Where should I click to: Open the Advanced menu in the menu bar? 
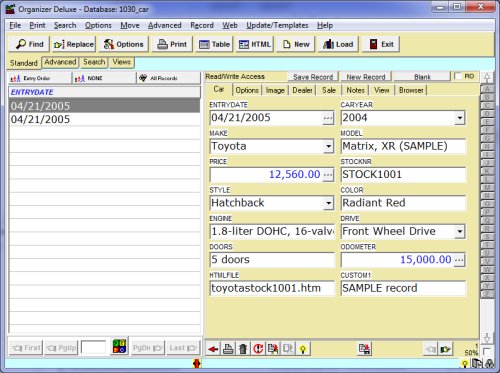[165, 25]
